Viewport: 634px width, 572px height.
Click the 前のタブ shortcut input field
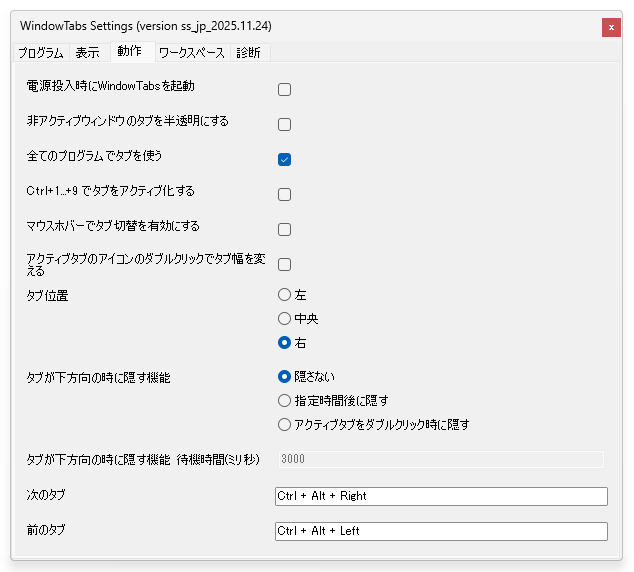(x=441, y=531)
